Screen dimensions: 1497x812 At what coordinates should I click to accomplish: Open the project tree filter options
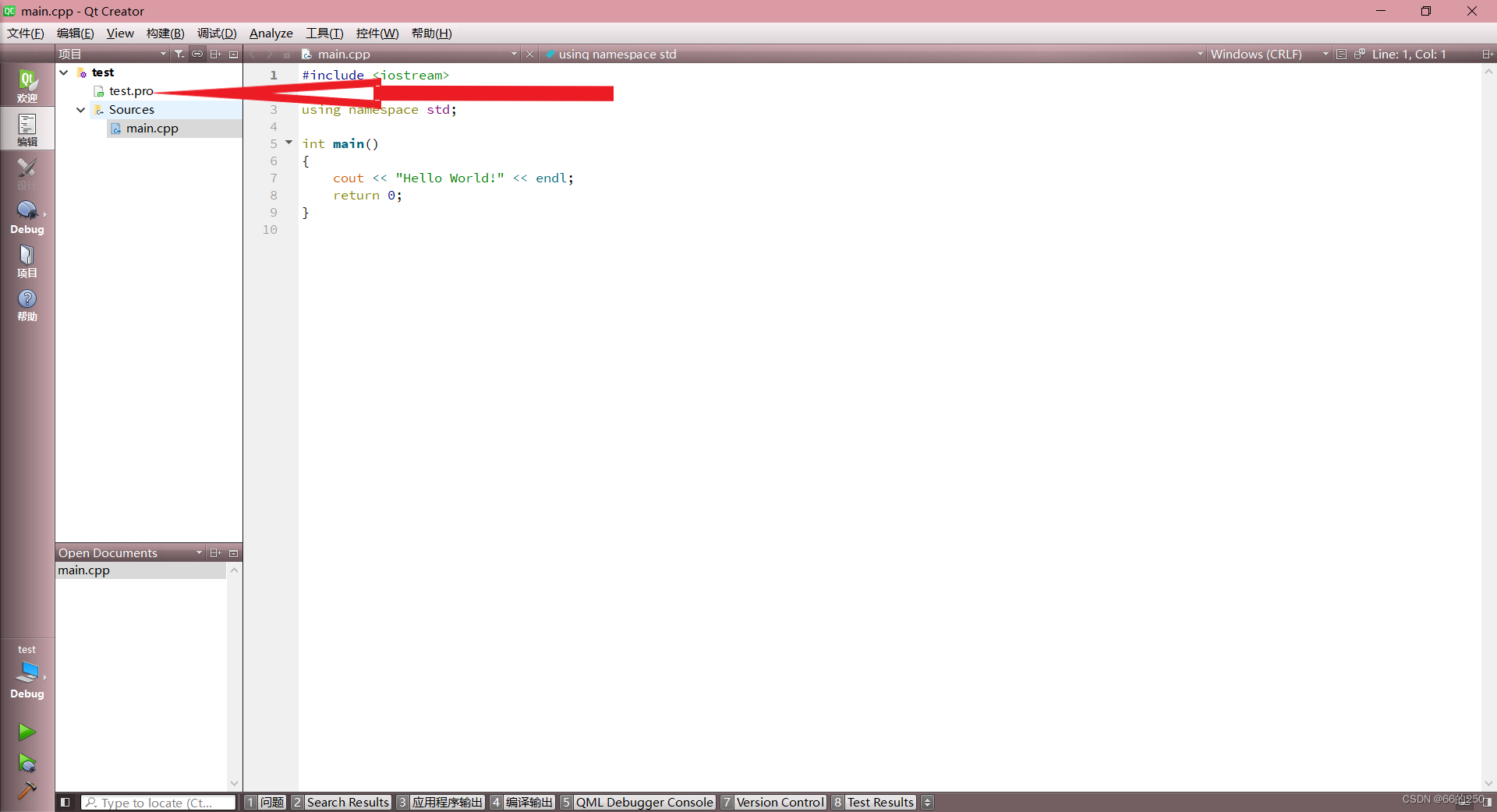click(x=179, y=54)
